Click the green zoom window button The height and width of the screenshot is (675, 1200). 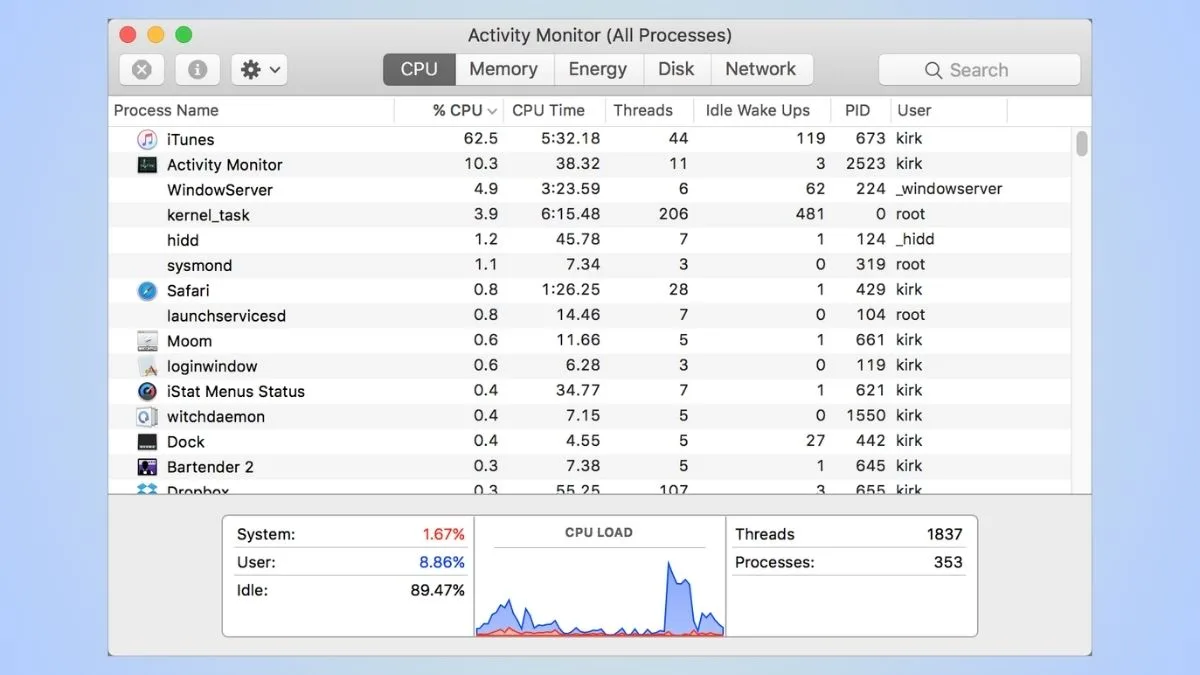tap(184, 35)
